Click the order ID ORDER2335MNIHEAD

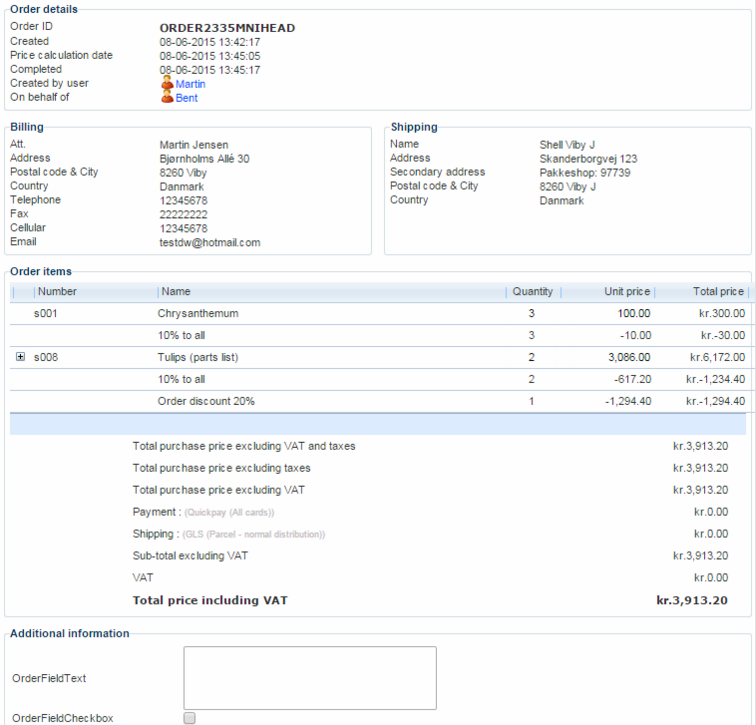227,28
